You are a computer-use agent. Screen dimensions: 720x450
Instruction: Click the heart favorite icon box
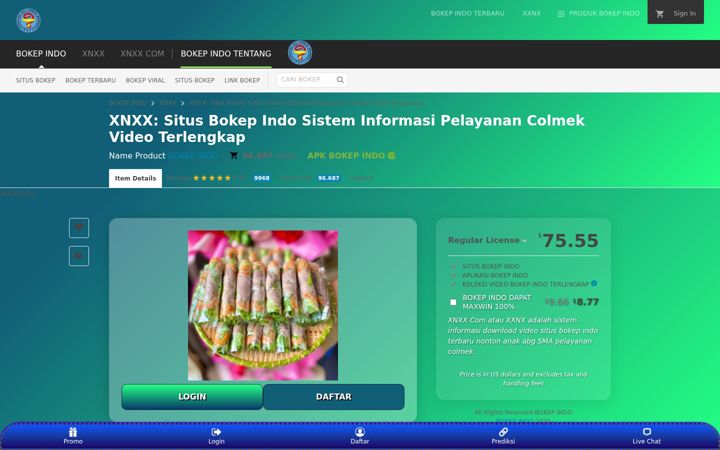(x=79, y=228)
